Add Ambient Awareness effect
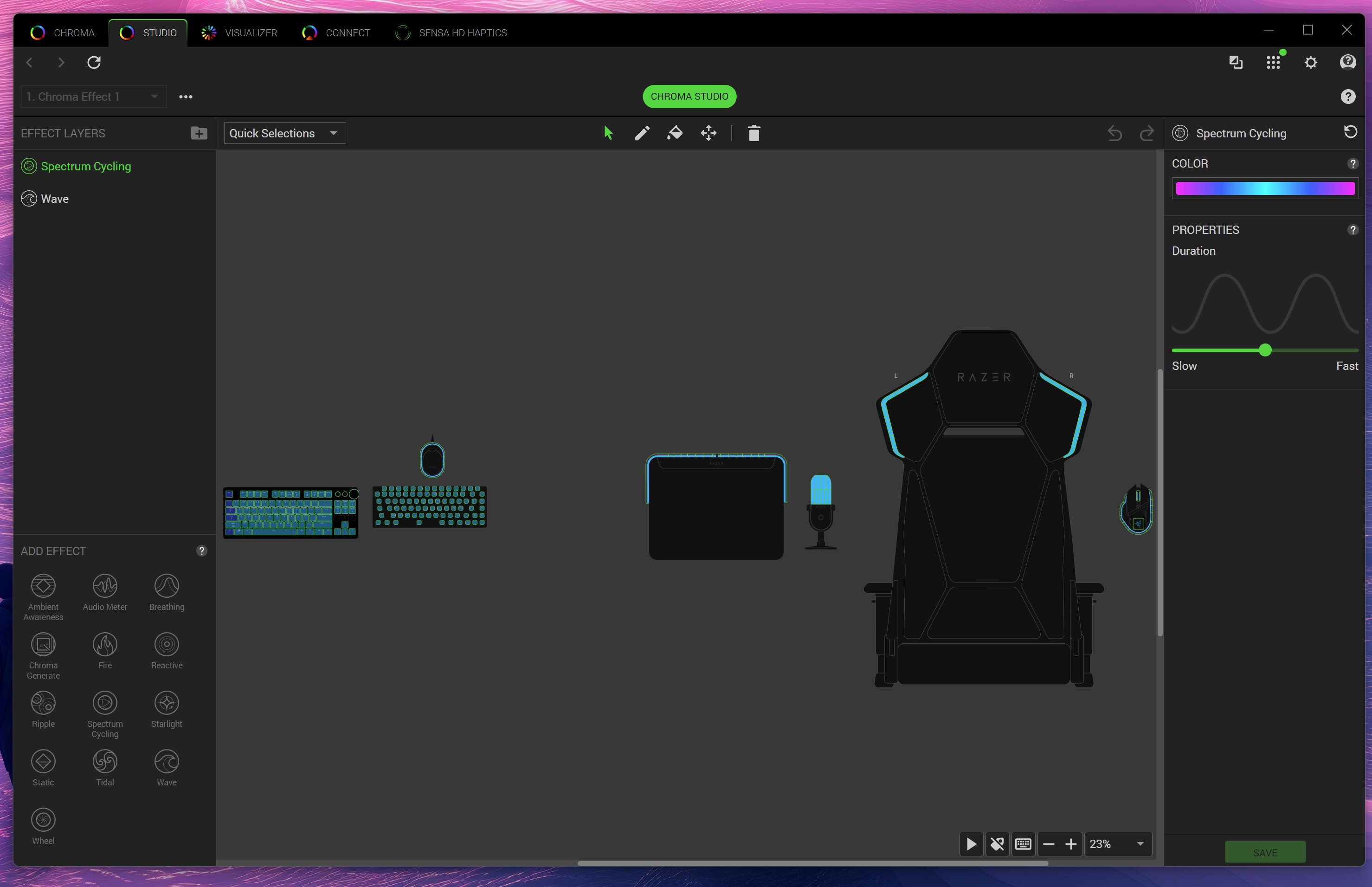The image size is (1372, 887). 43,597
